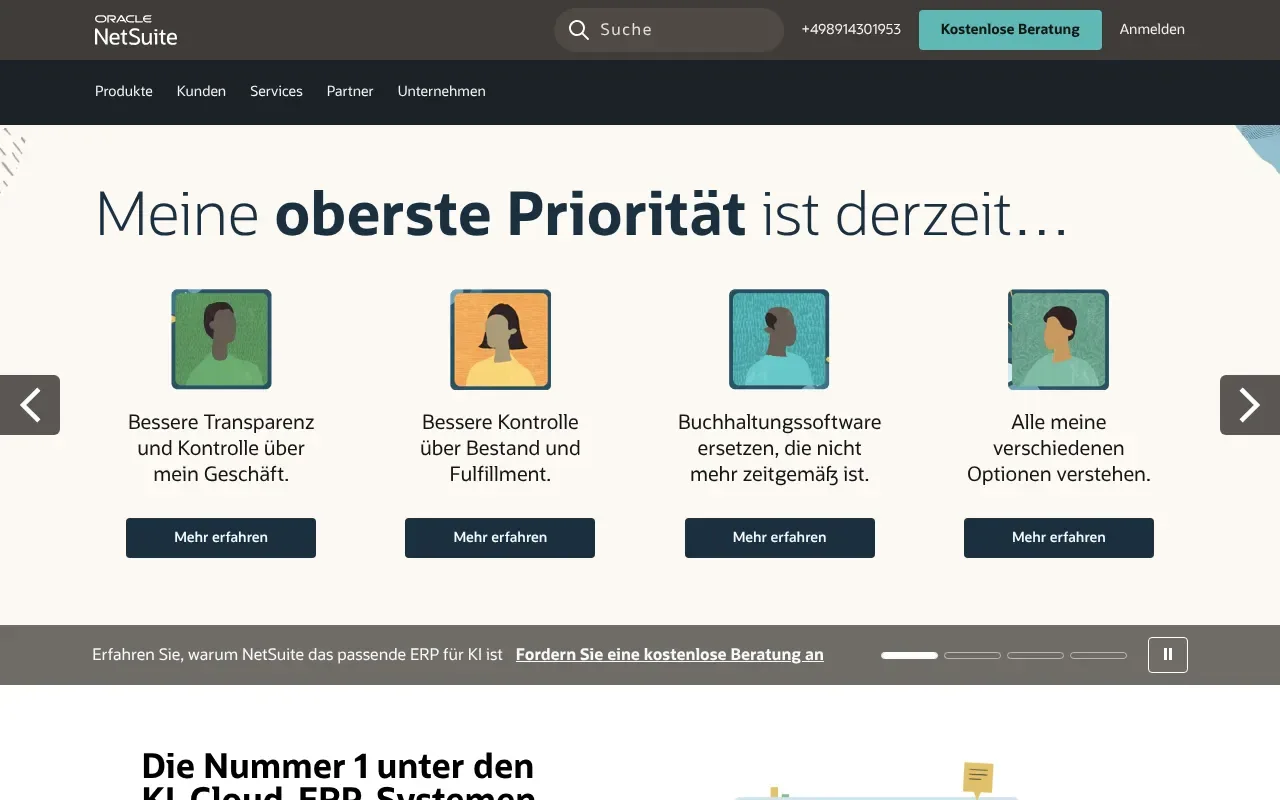Select the second carousel progress indicator

[972, 655]
